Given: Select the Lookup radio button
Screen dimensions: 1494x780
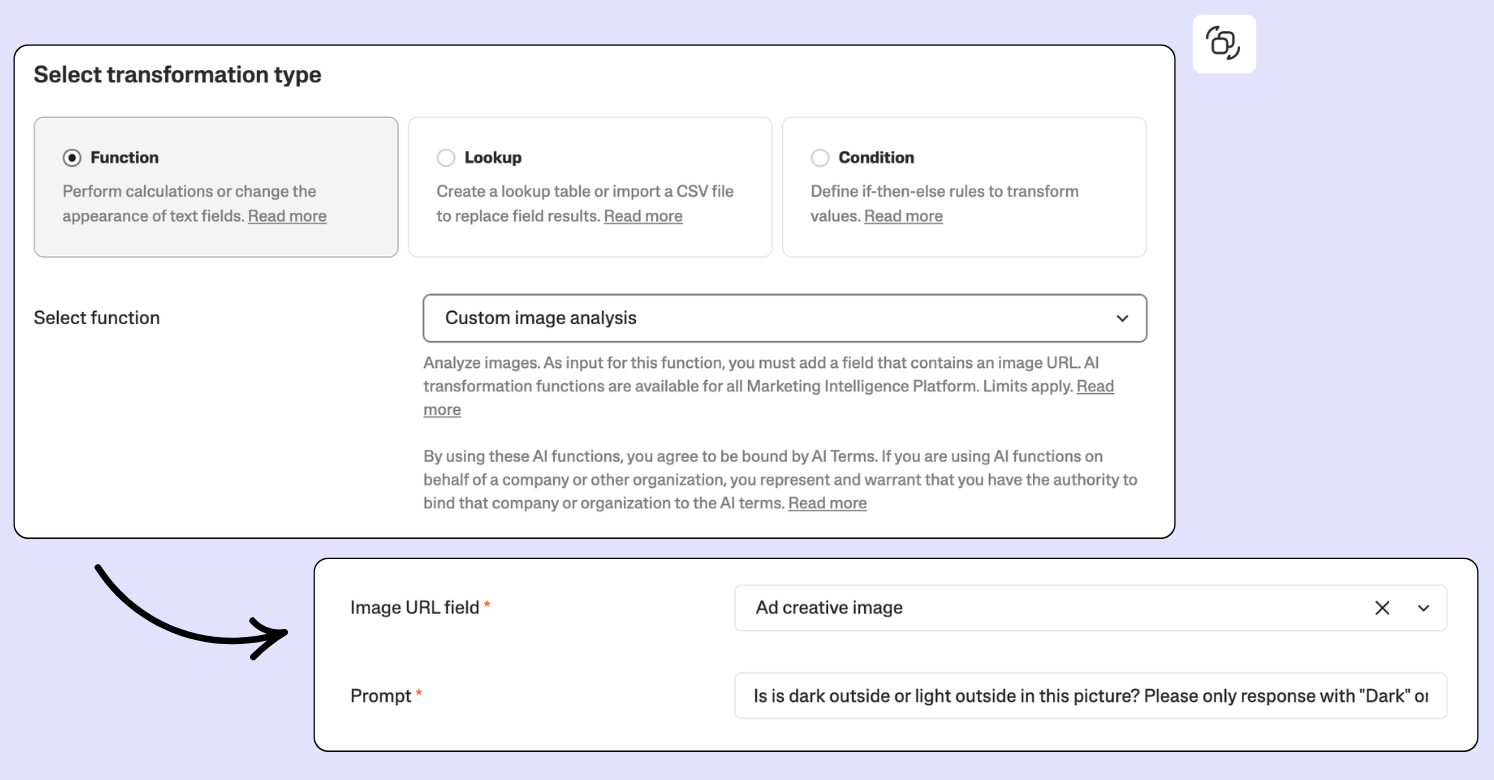Looking at the screenshot, I should (446, 158).
